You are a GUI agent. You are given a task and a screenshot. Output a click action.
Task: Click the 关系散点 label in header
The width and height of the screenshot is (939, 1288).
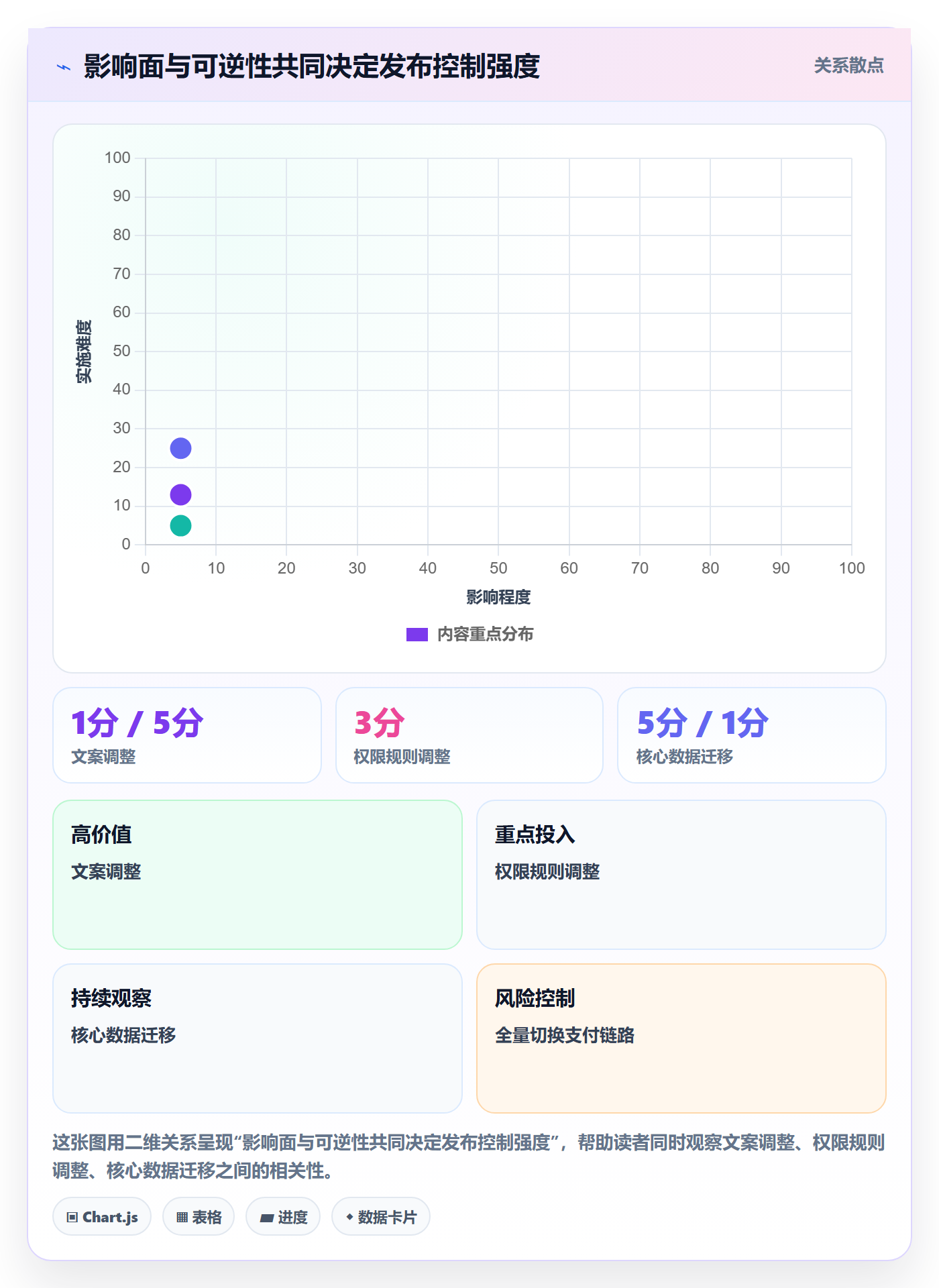(848, 66)
